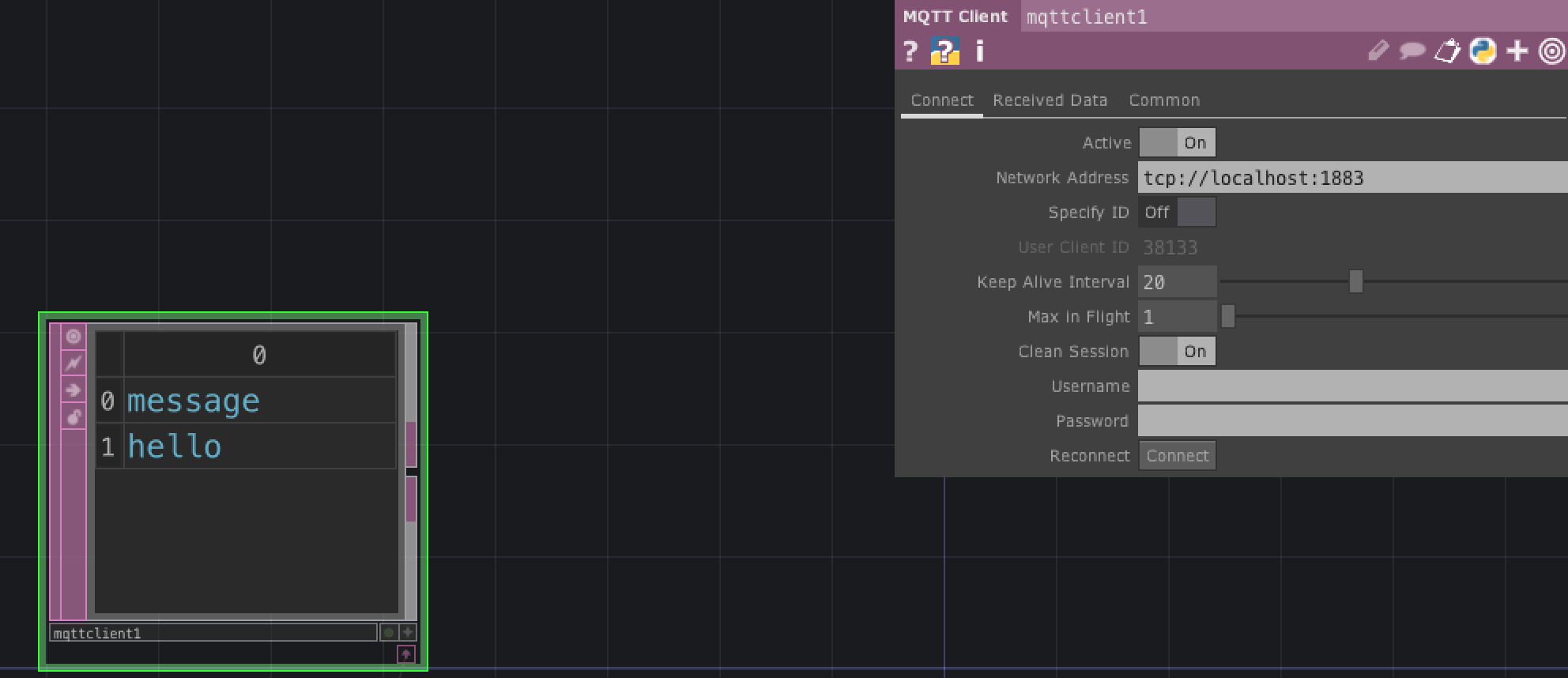Screen dimensions: 1568x678
Task: Click the Password input field
Action: tap(1353, 421)
